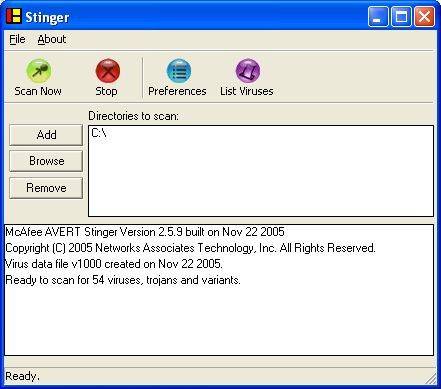The image size is (441, 389).
Task: Show the List Viruses icon
Action: point(247,71)
